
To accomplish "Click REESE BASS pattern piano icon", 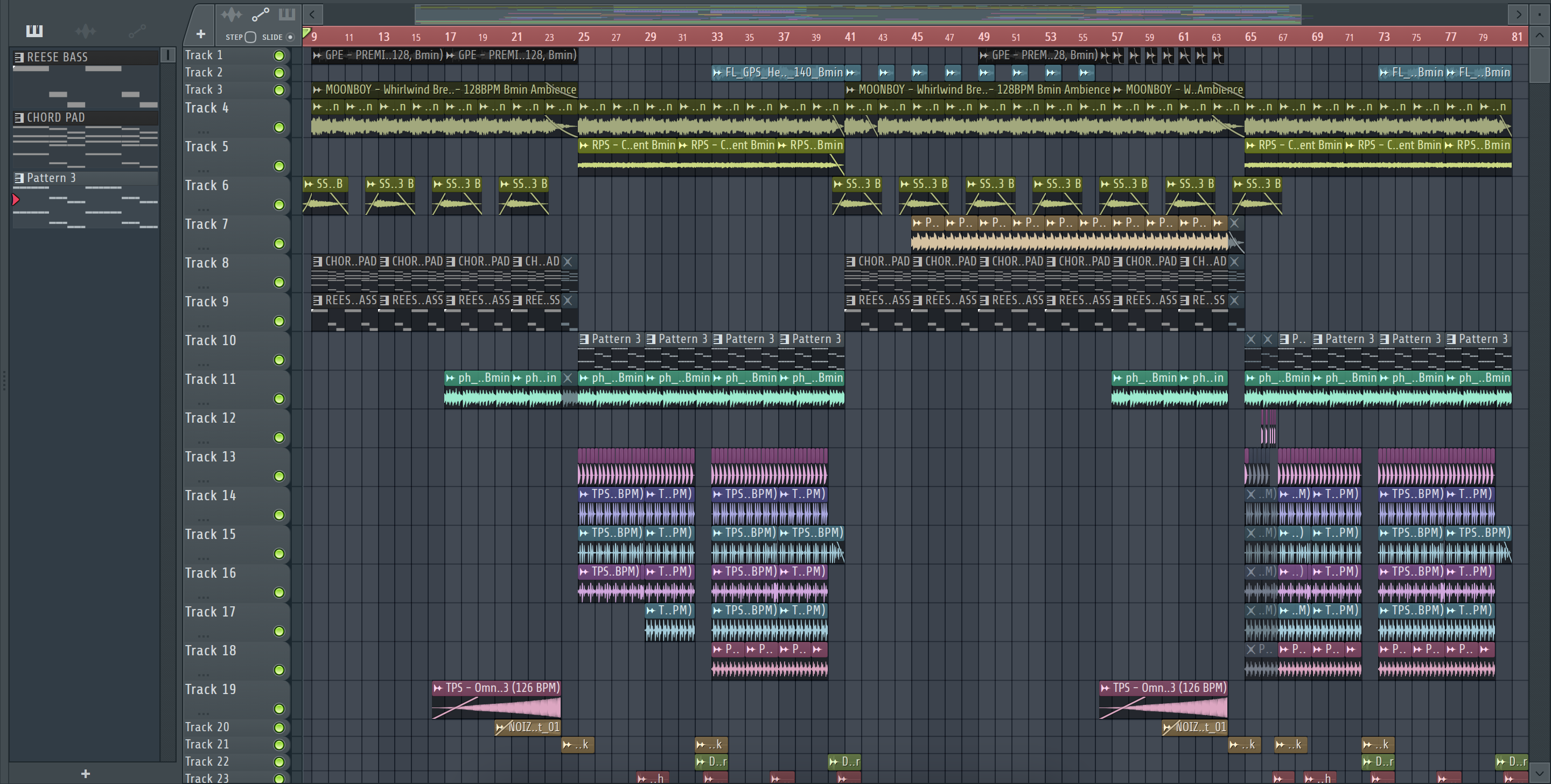I will point(19,57).
